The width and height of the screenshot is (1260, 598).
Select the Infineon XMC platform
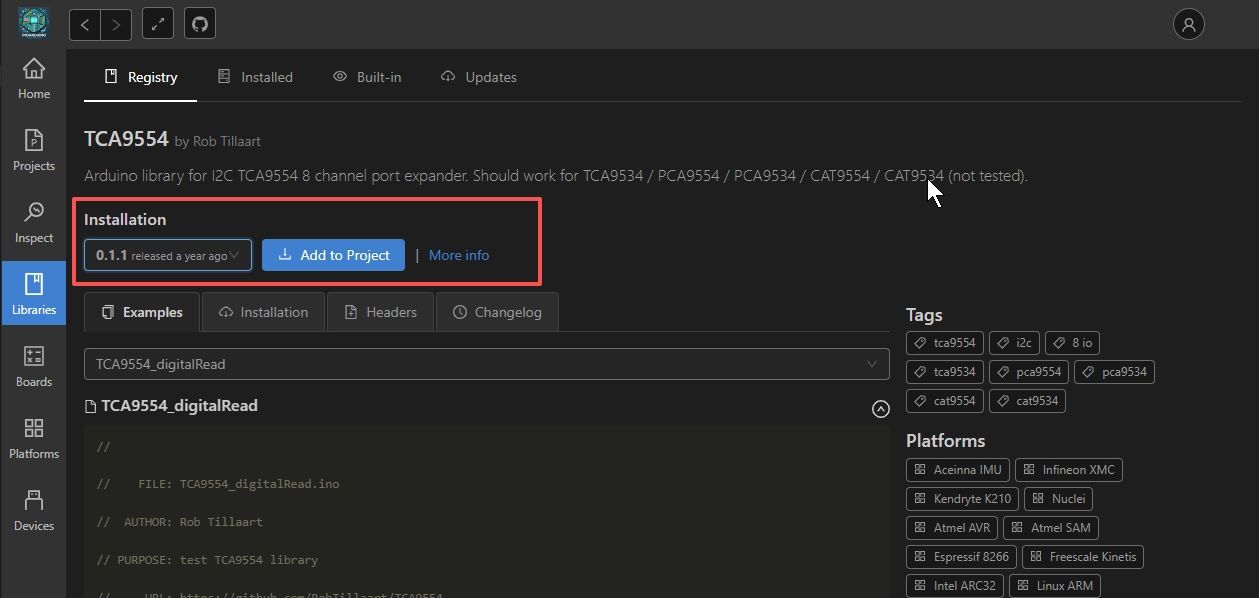[1069, 470]
